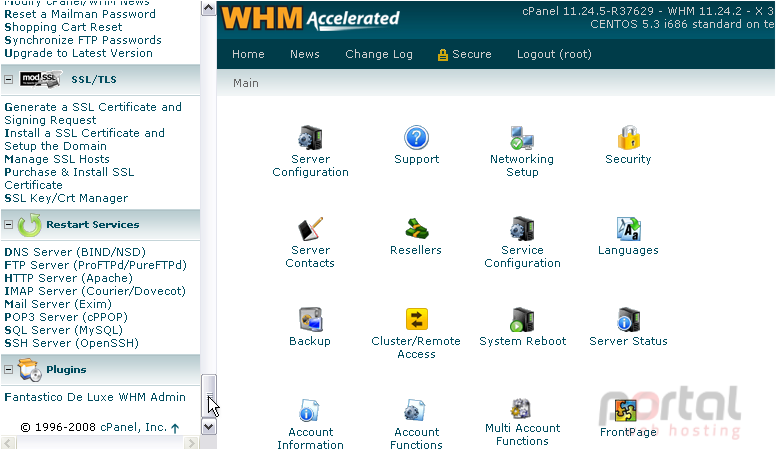The image size is (776, 450).
Task: Open the Service Configuration icon
Action: coord(522,229)
